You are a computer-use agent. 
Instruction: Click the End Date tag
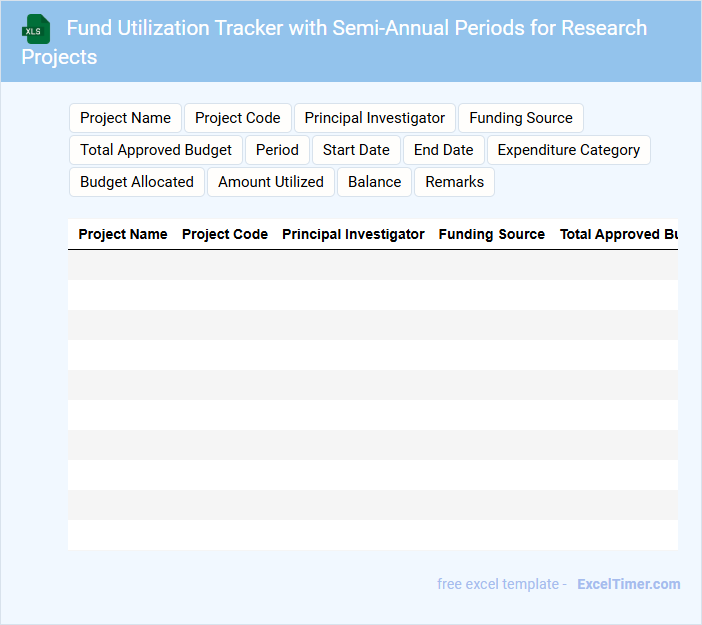coord(443,150)
